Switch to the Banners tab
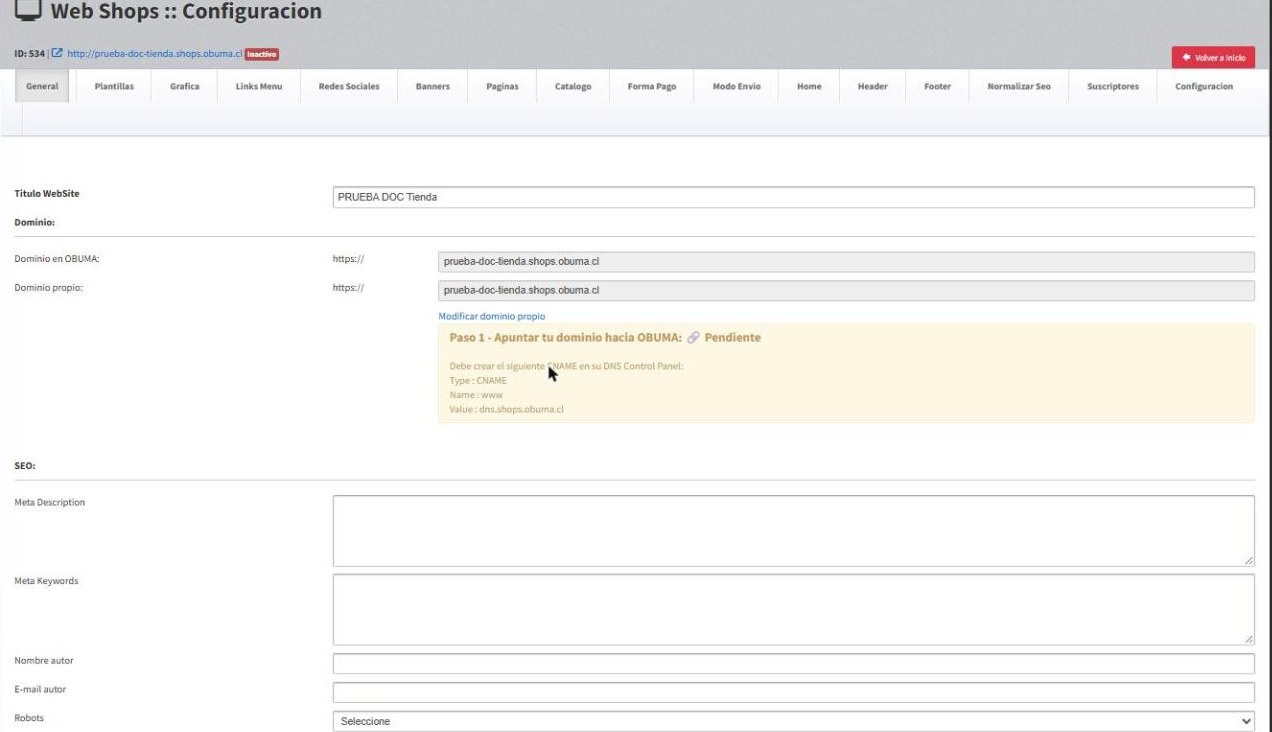 tap(433, 87)
